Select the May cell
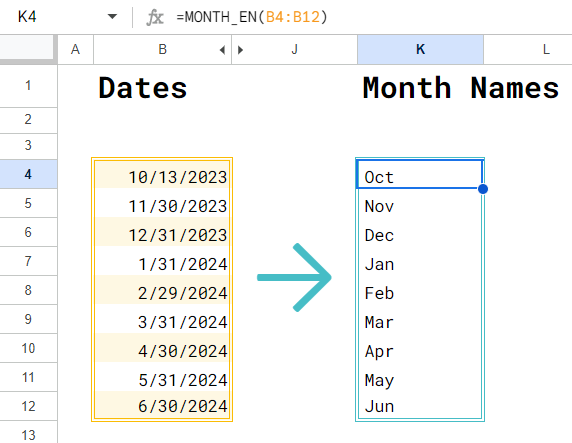The height and width of the screenshot is (443, 572). tap(420, 377)
